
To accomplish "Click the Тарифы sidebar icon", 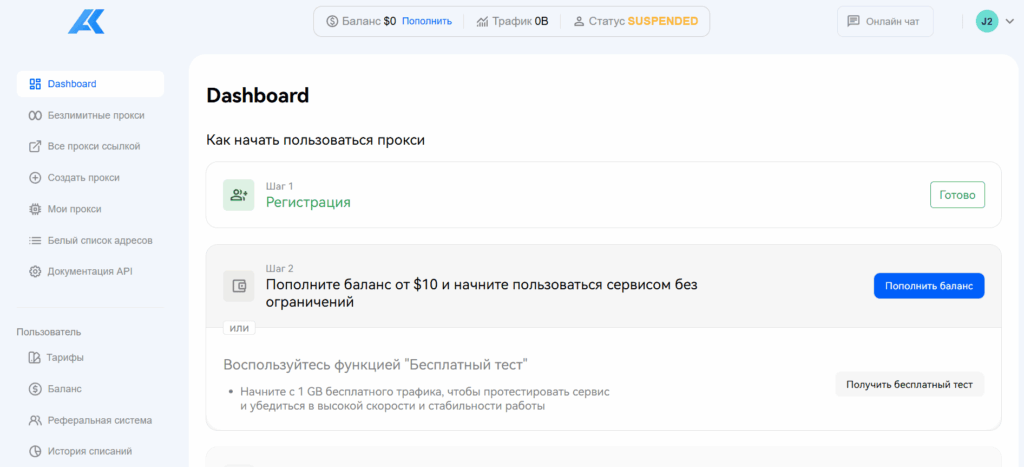I will (x=35, y=357).
